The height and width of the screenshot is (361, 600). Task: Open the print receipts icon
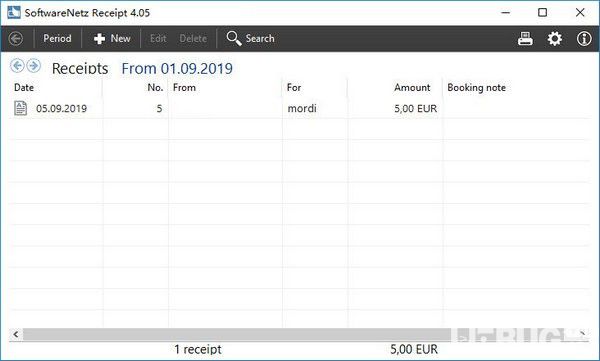[525, 39]
